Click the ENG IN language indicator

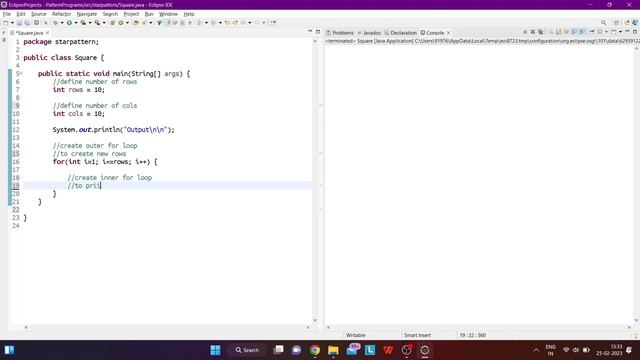pyautogui.click(x=550, y=350)
